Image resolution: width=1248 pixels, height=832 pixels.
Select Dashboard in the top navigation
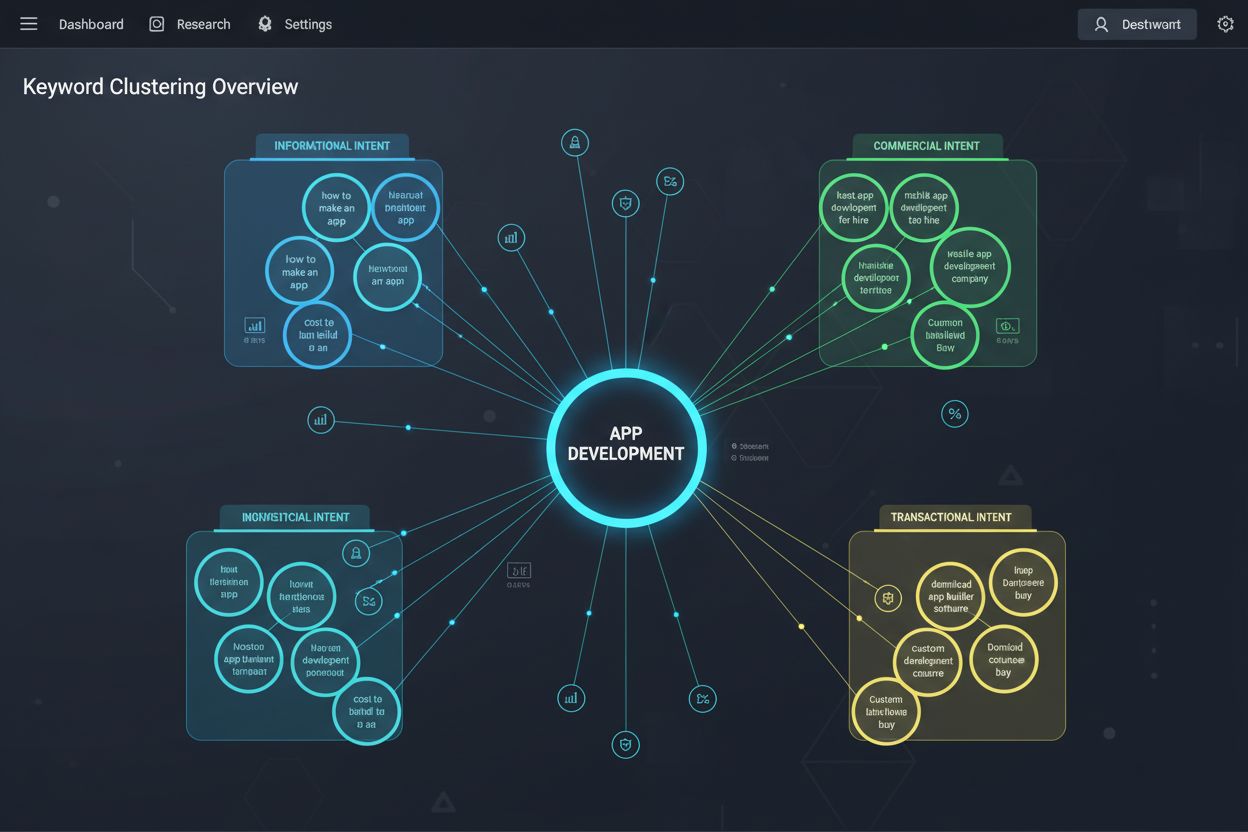coord(91,23)
